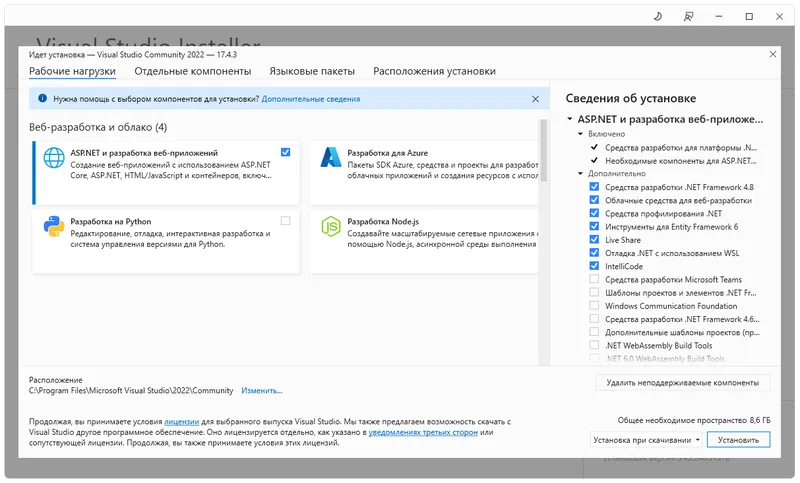Uncheck .NET debugging with WSL
Screen dimensions: 800x483
coord(594,253)
